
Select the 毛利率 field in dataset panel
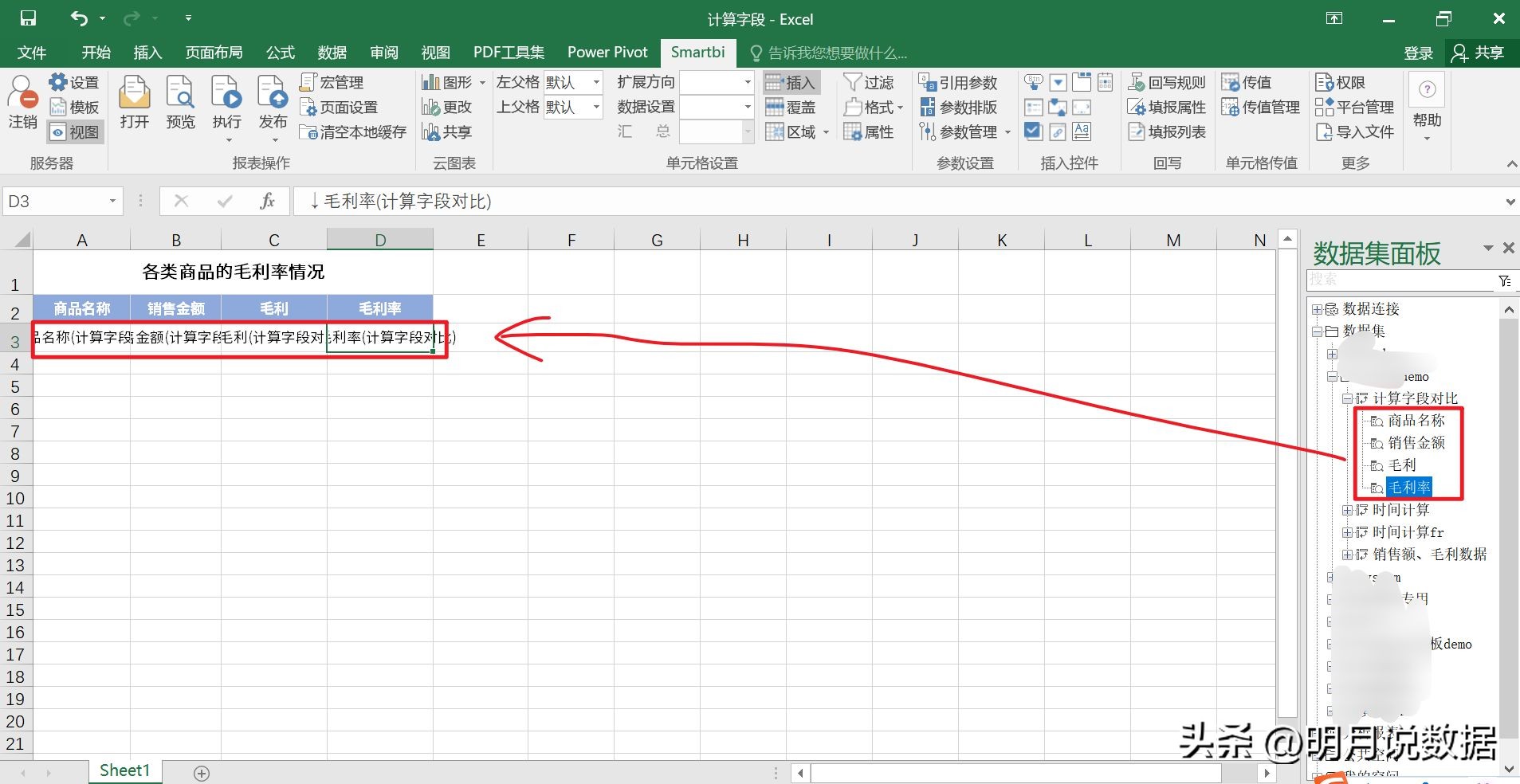pyautogui.click(x=1409, y=487)
